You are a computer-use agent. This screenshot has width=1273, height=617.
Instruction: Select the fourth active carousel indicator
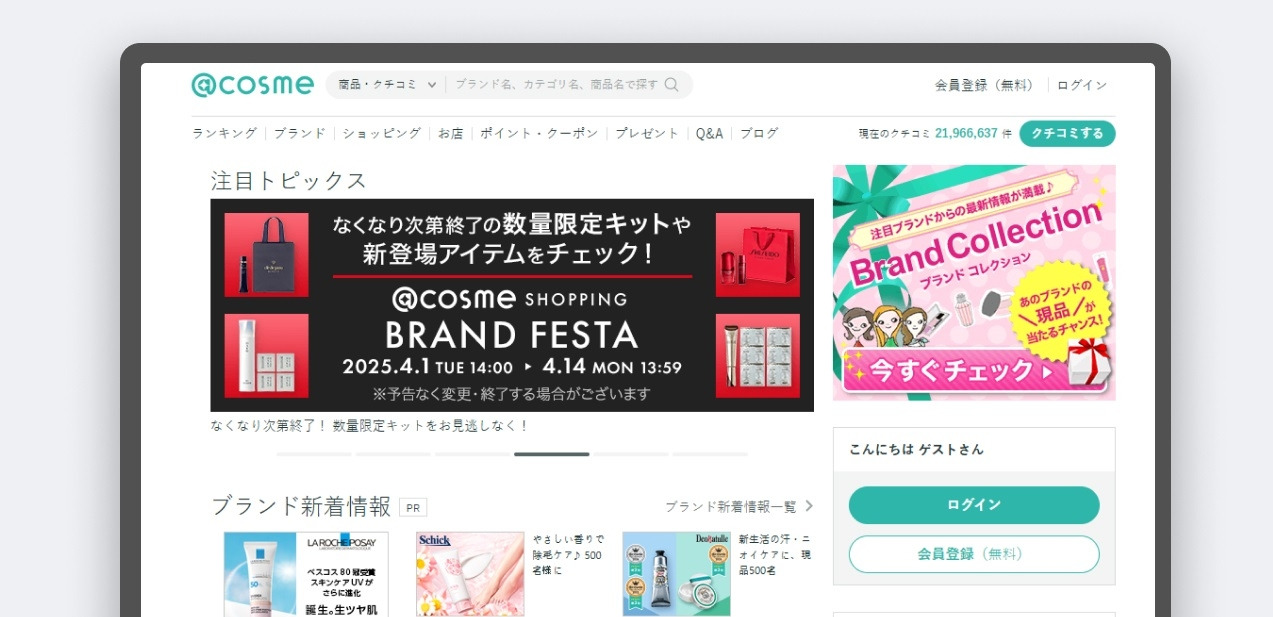pos(551,454)
